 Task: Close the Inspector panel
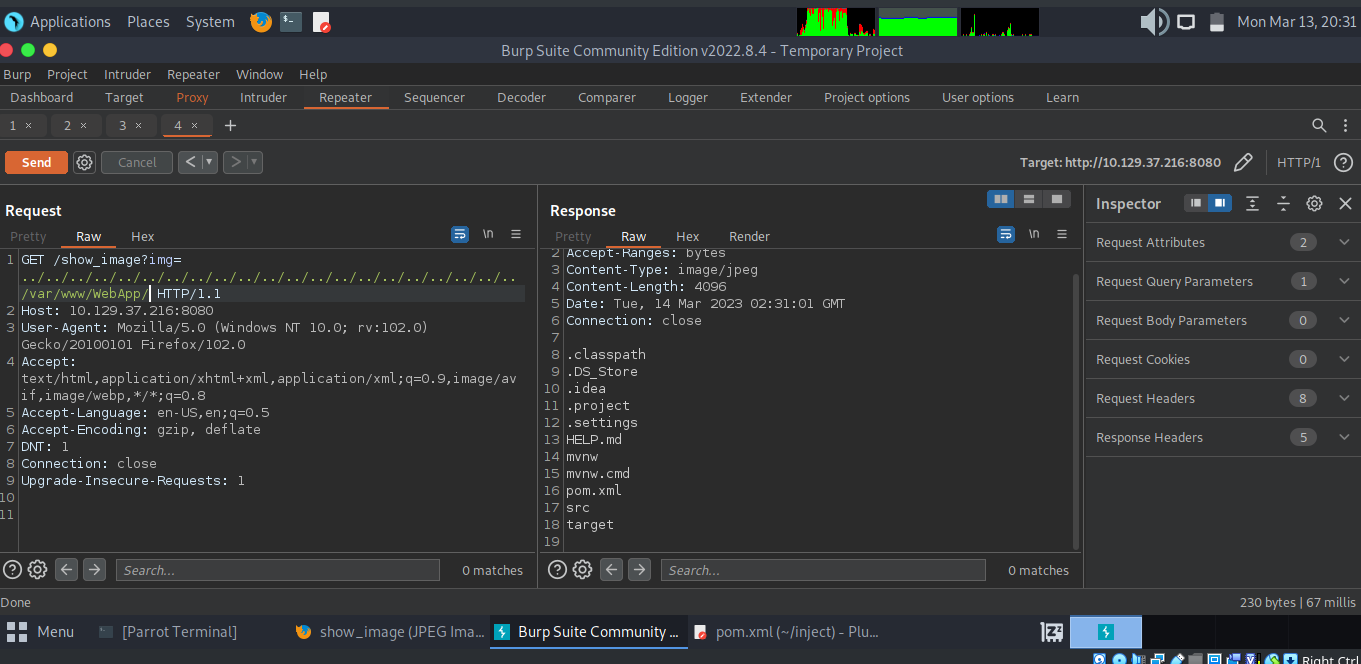pyautogui.click(x=1345, y=203)
